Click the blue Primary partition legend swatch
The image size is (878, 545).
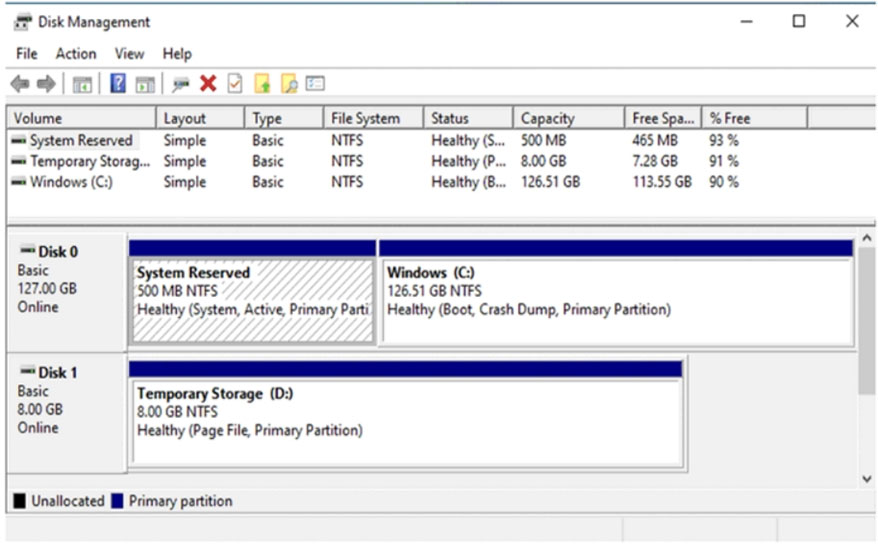coord(117,501)
